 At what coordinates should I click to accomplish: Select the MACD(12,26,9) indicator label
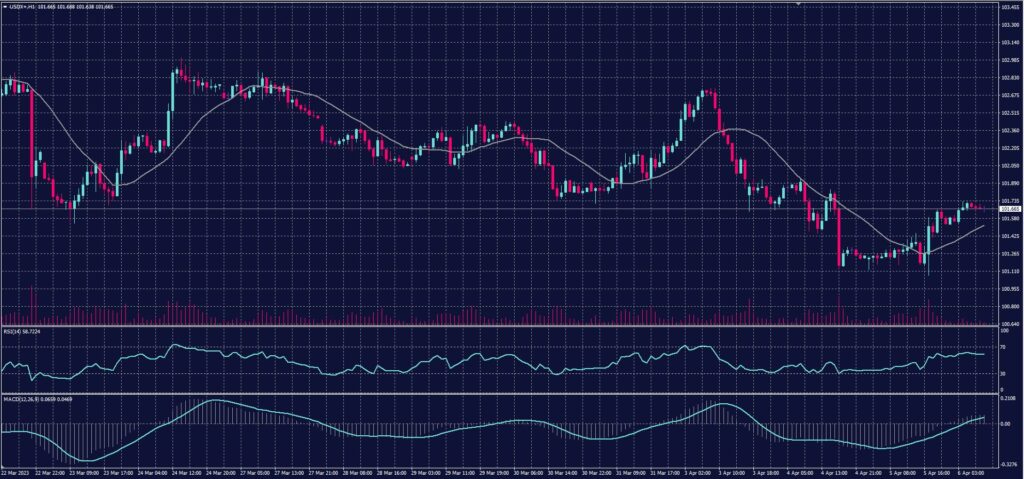18,398
